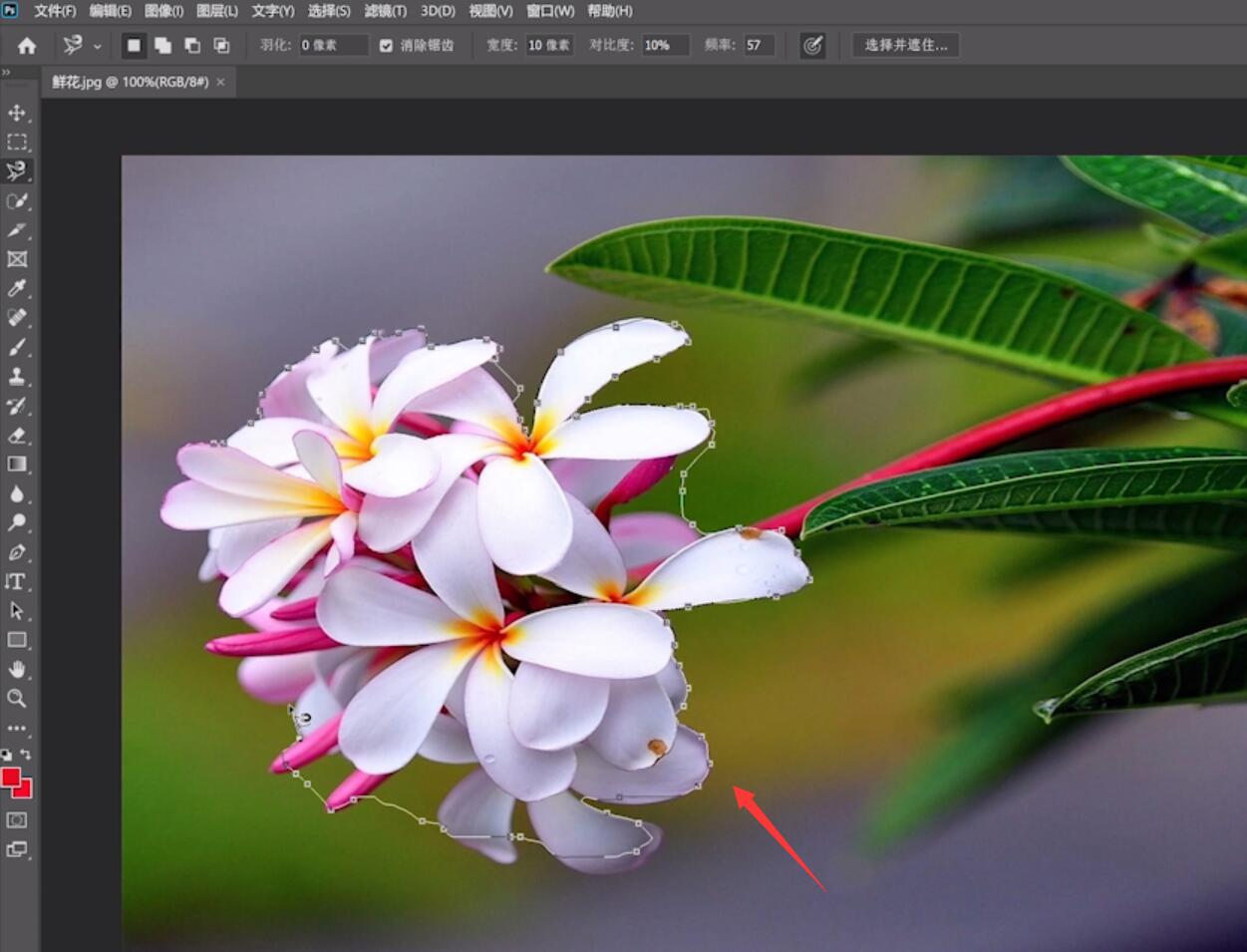Click the 对比度 contrast input field
The height and width of the screenshot is (952, 1247).
[x=666, y=45]
